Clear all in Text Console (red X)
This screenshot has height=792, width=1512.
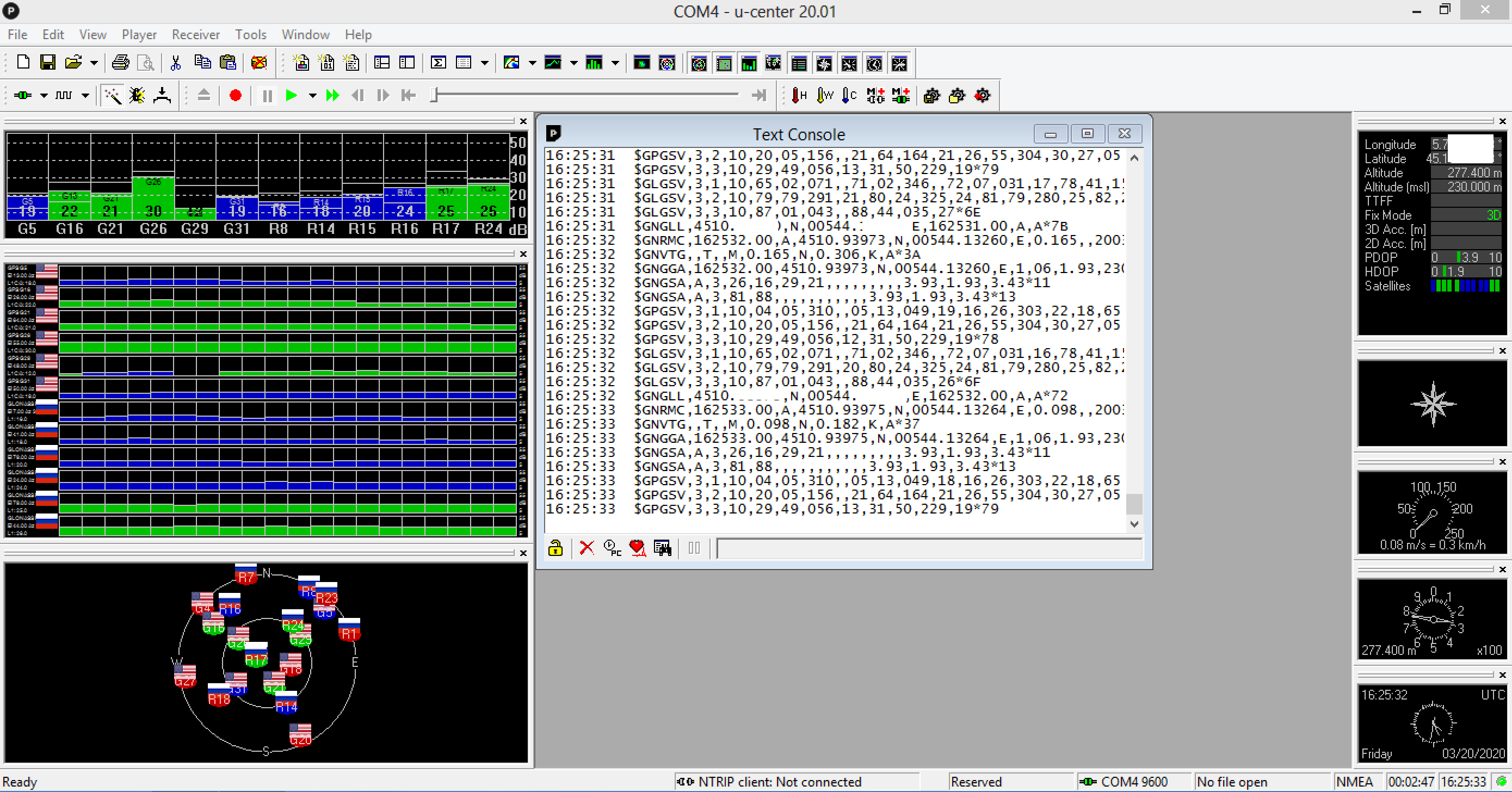pyautogui.click(x=587, y=548)
